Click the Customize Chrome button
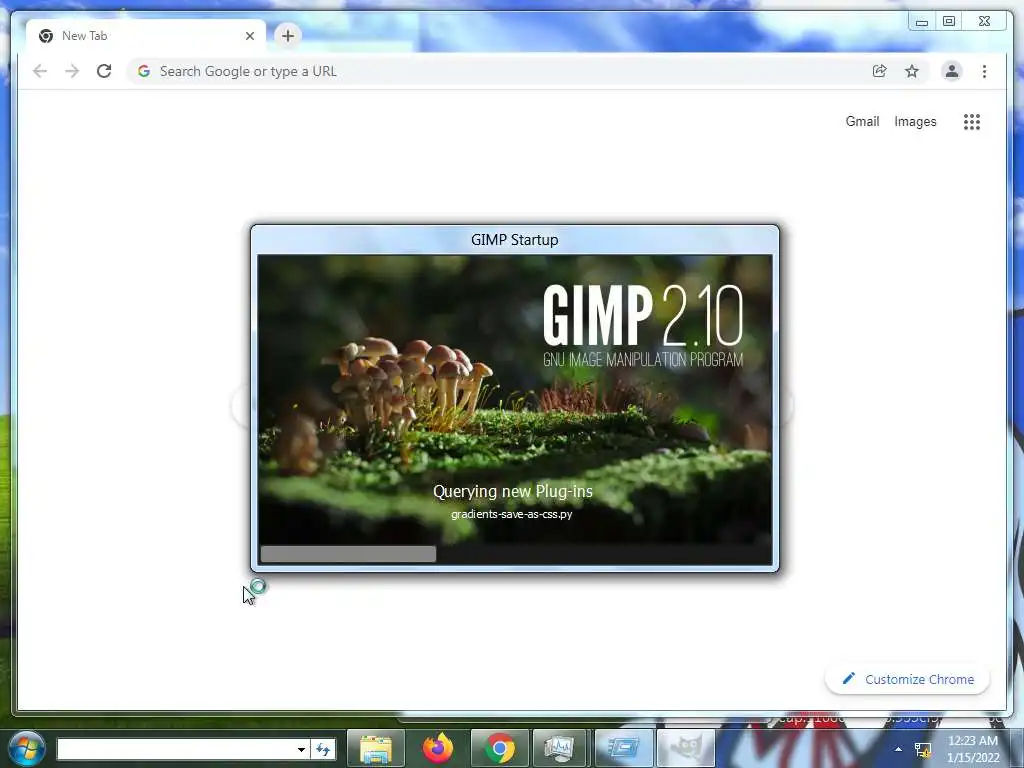This screenshot has width=1024, height=768. click(x=907, y=679)
